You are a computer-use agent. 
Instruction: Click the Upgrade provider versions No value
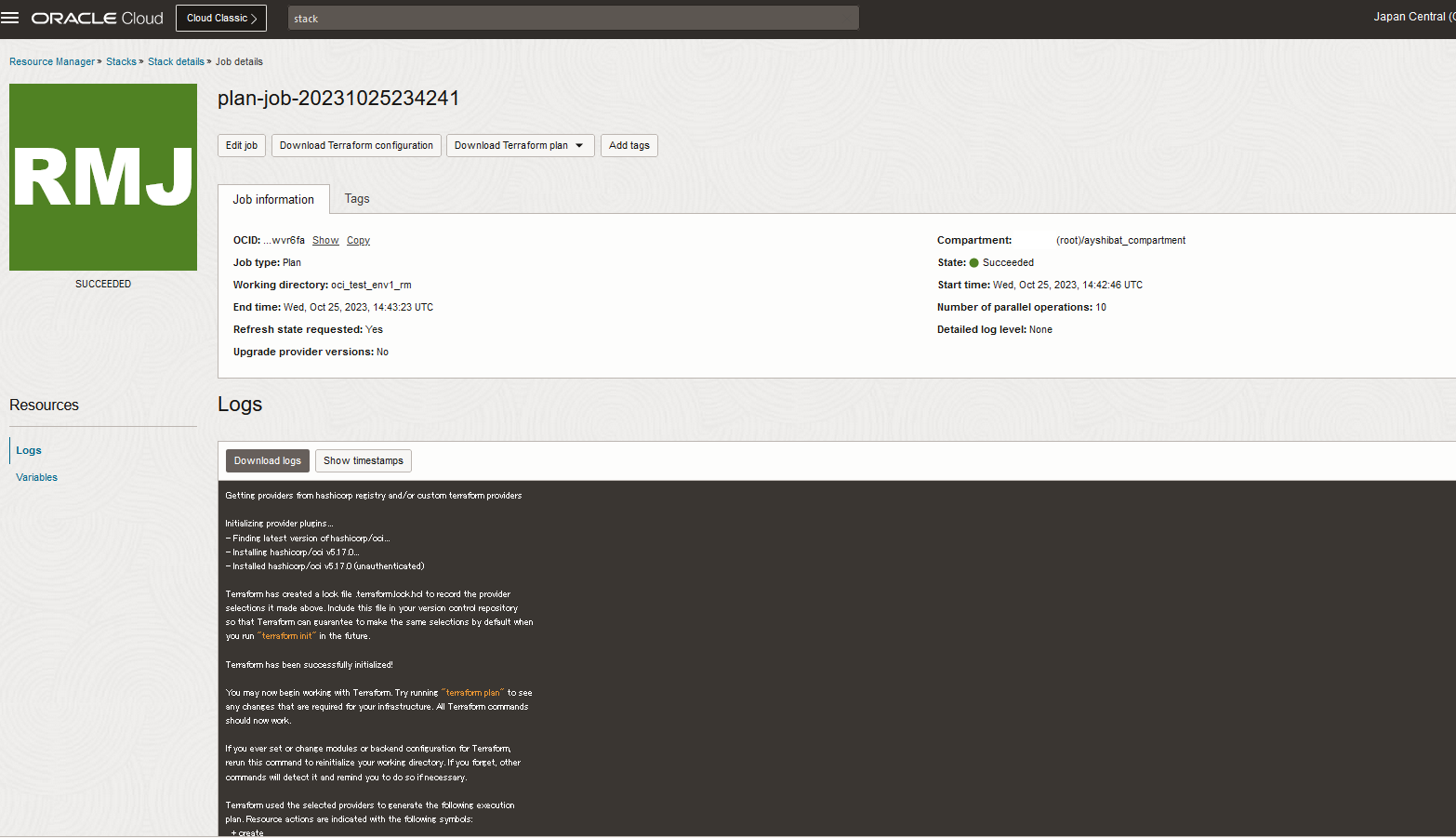(x=382, y=352)
